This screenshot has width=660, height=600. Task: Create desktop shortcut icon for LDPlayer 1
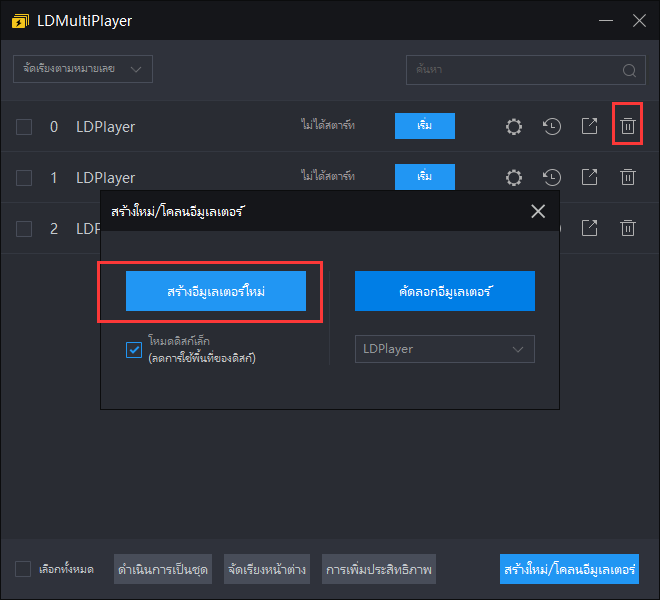tap(589, 177)
